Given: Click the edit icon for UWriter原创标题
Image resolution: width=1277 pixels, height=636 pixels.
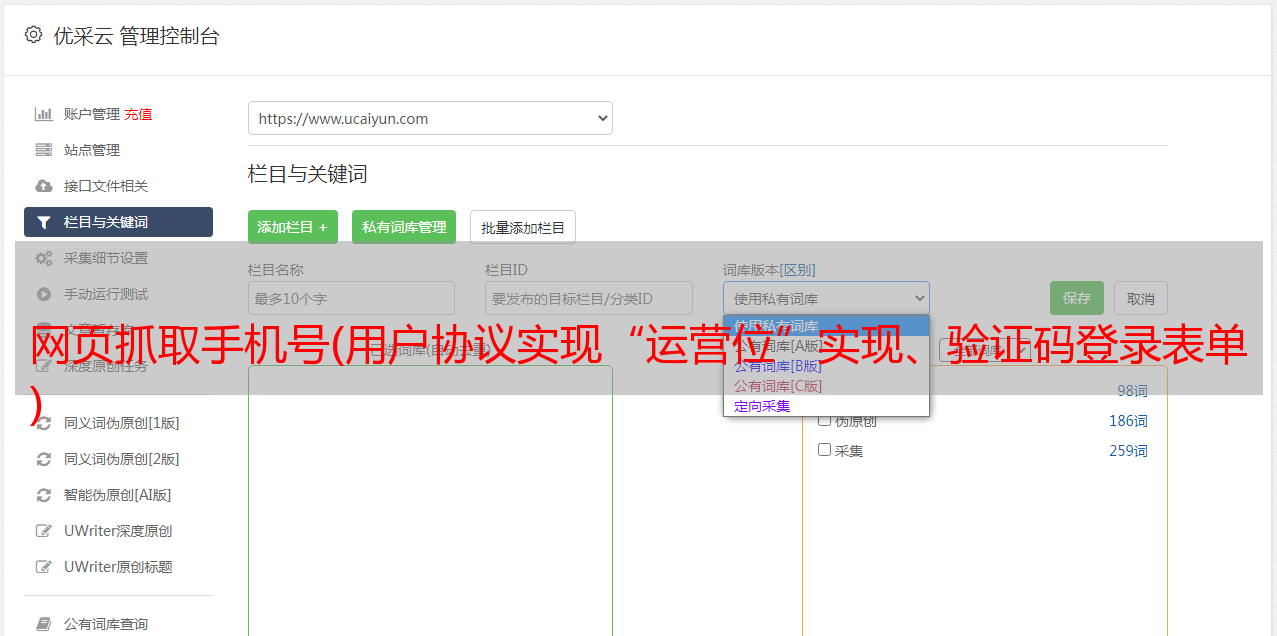Looking at the screenshot, I should point(44,567).
